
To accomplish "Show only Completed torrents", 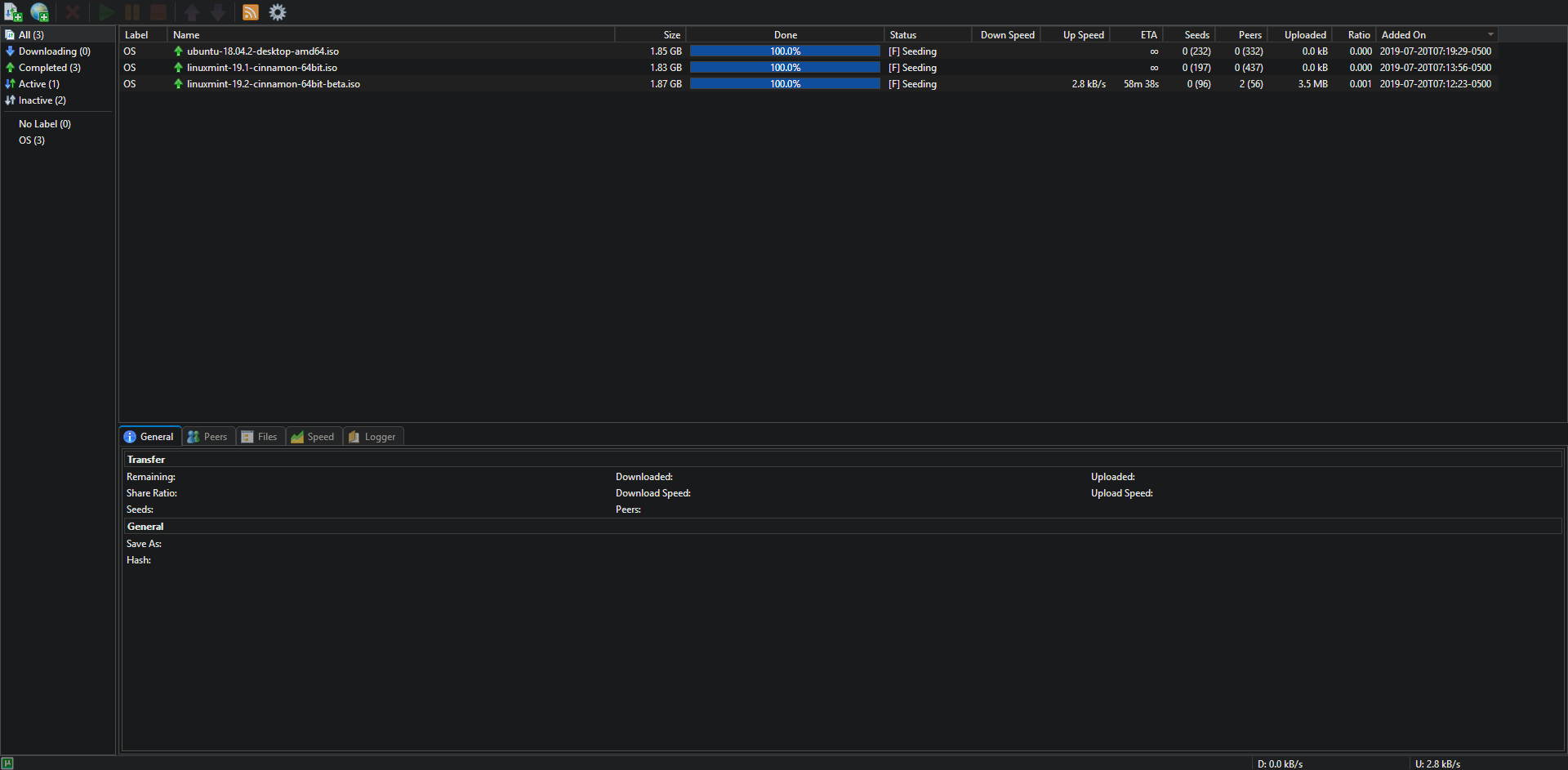I will point(49,67).
